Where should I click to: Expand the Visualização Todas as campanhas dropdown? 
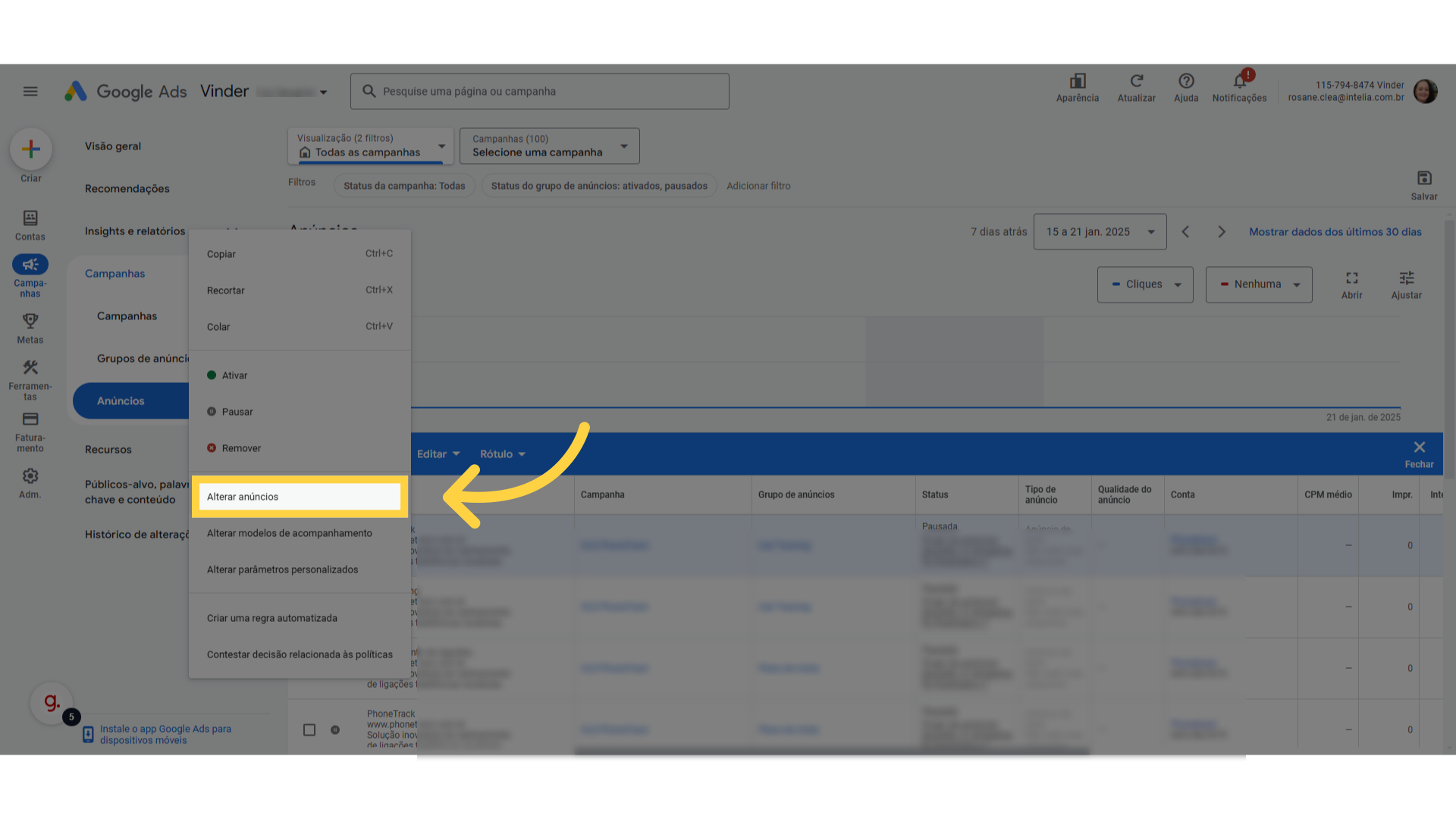[x=371, y=146]
